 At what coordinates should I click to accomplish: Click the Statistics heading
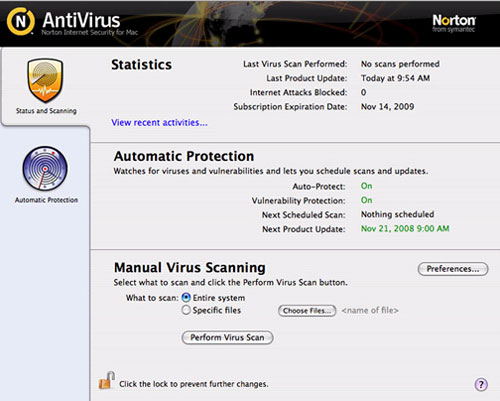[142, 65]
